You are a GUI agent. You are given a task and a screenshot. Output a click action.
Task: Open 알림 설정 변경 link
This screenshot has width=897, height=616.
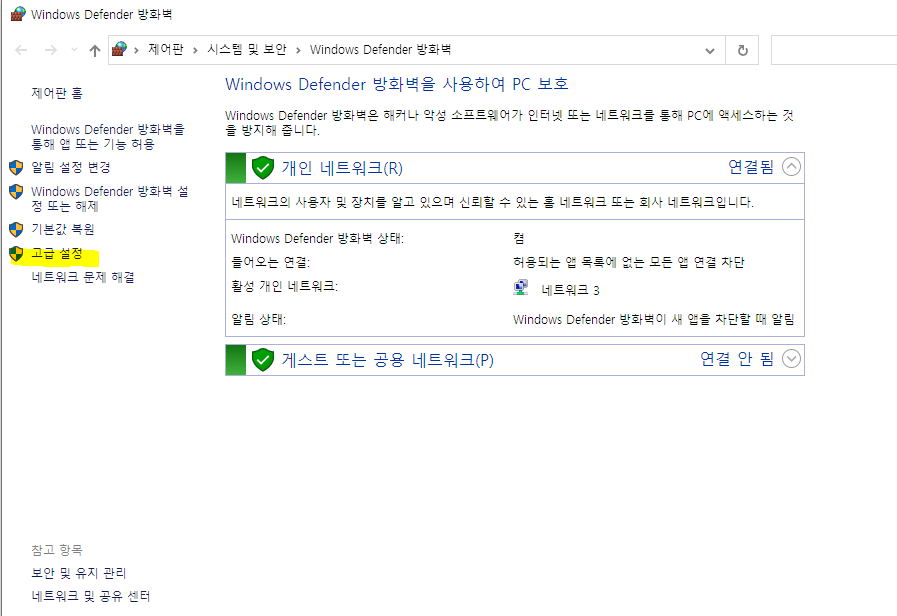tap(70, 168)
